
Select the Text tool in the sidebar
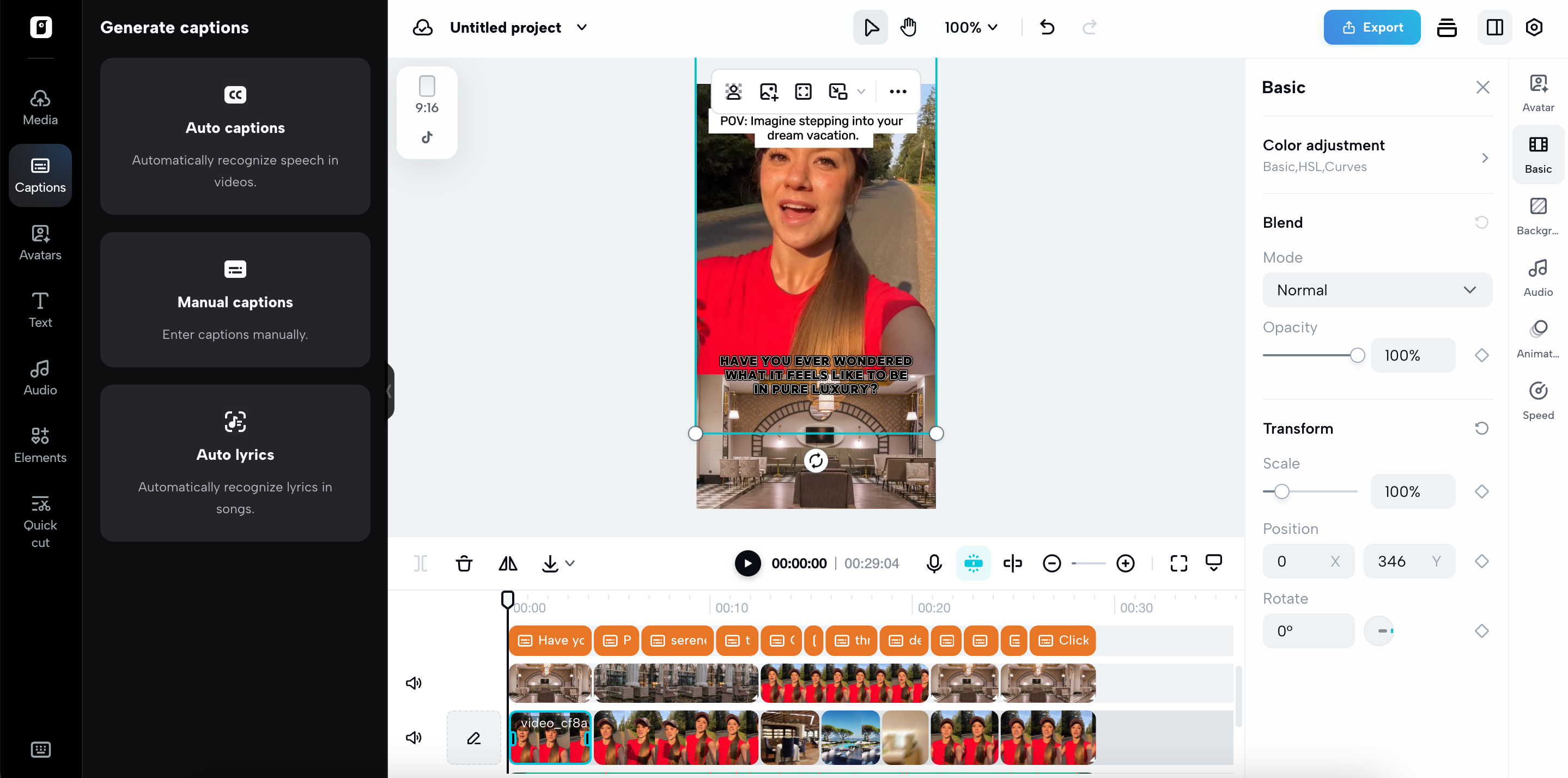[x=40, y=311]
